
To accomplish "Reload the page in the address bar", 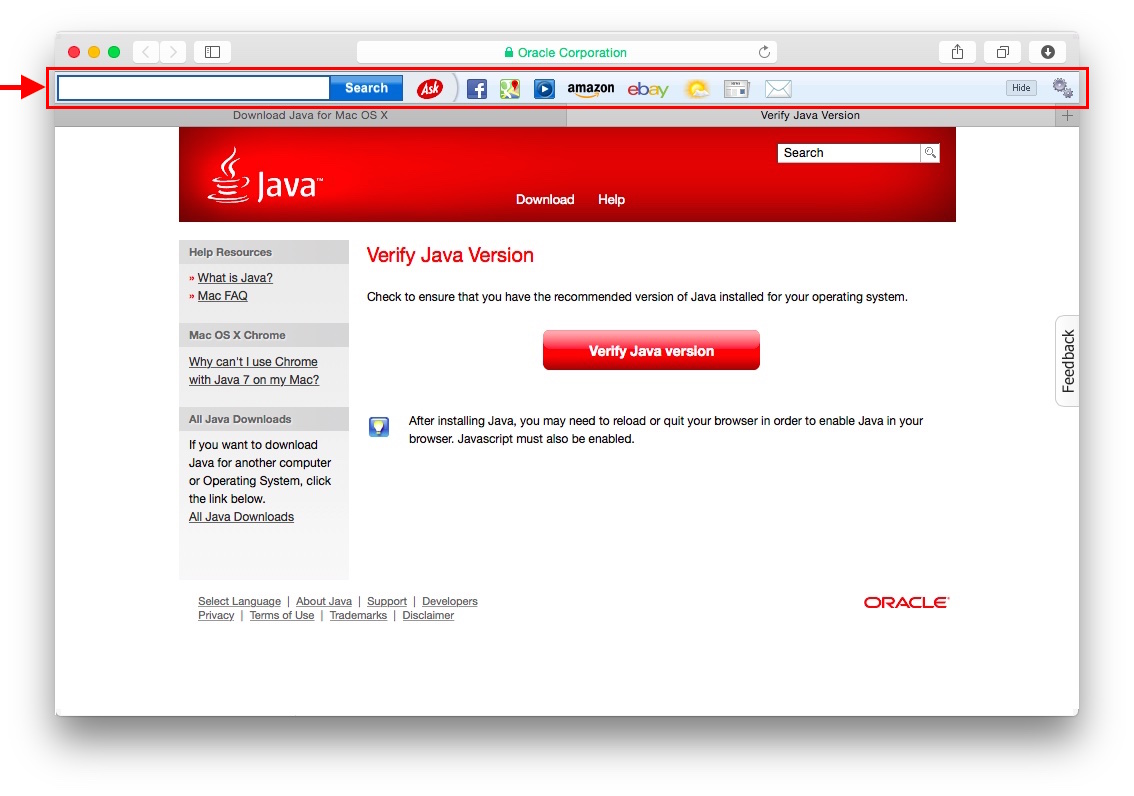I will click(x=764, y=52).
